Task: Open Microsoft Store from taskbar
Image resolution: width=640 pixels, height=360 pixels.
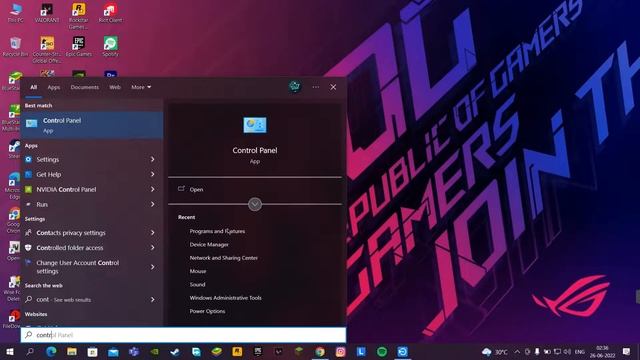Action: tap(93, 351)
